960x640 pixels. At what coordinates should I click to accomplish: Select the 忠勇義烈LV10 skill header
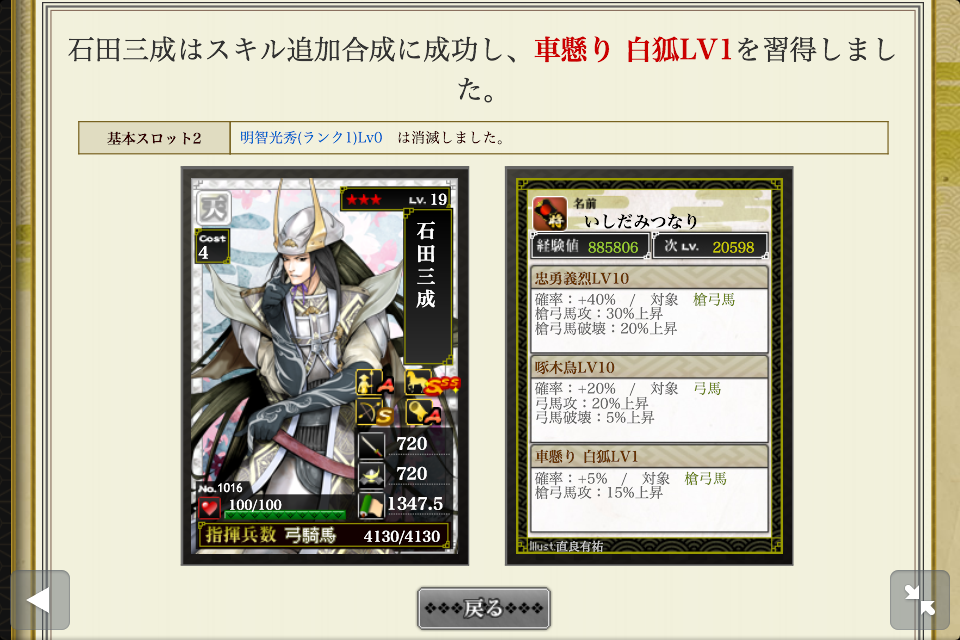(649, 278)
